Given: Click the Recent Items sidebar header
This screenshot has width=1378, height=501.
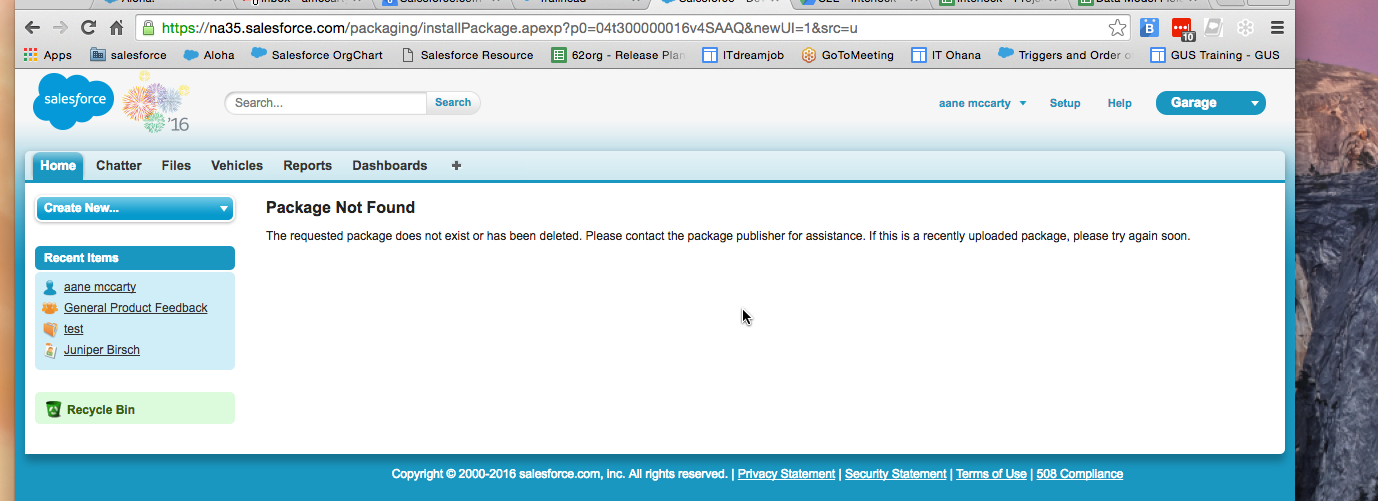Looking at the screenshot, I should coord(135,258).
